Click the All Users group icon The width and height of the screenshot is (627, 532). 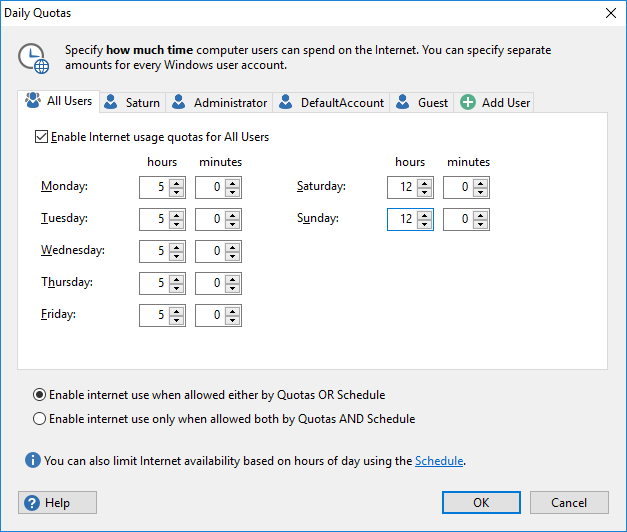pyautogui.click(x=33, y=101)
